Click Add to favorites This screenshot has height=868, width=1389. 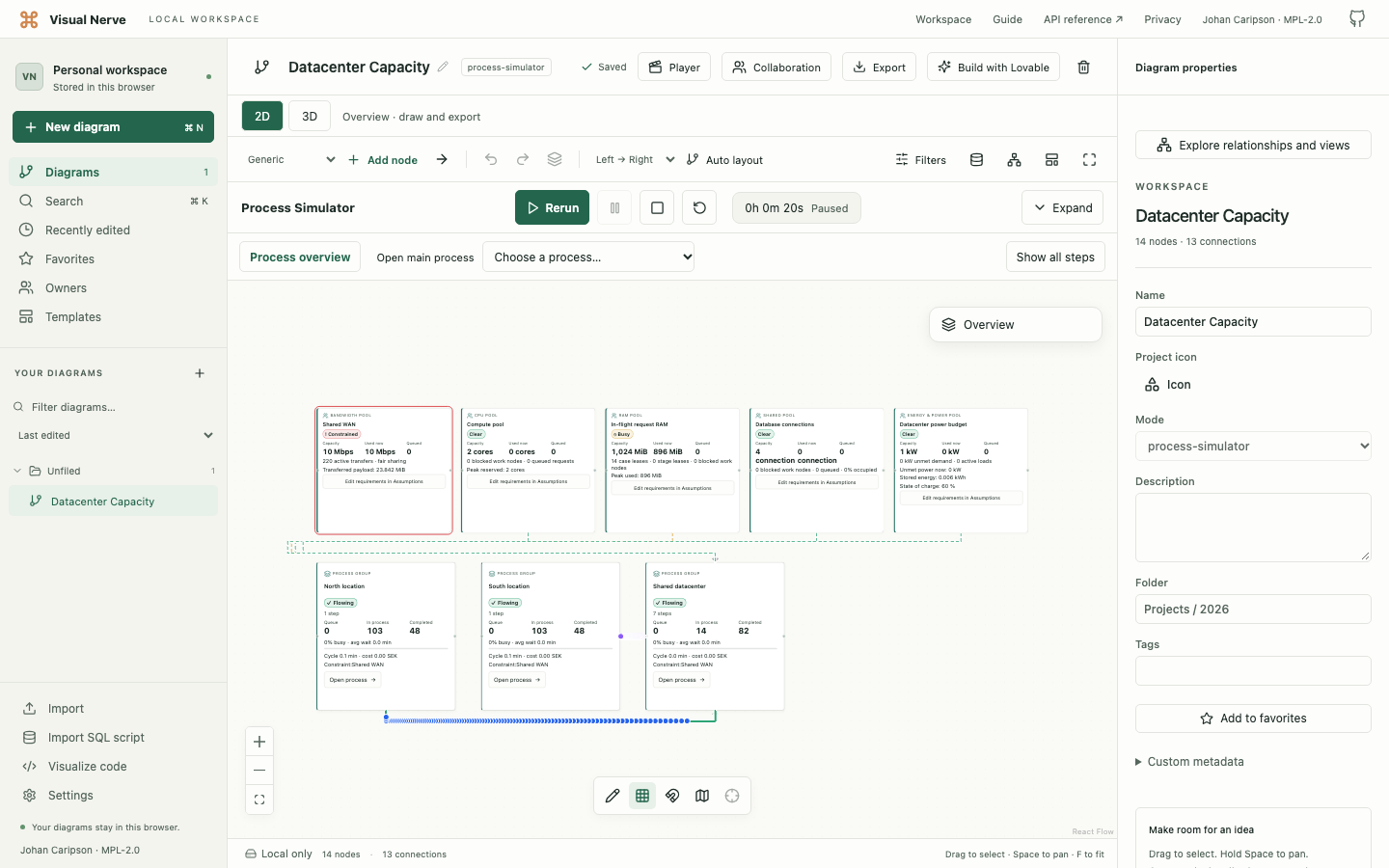[1253, 719]
